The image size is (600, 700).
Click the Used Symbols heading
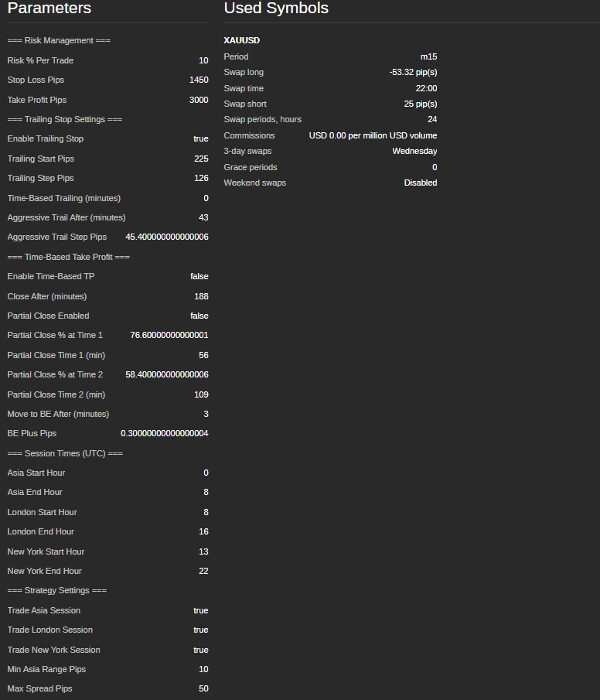tap(276, 8)
